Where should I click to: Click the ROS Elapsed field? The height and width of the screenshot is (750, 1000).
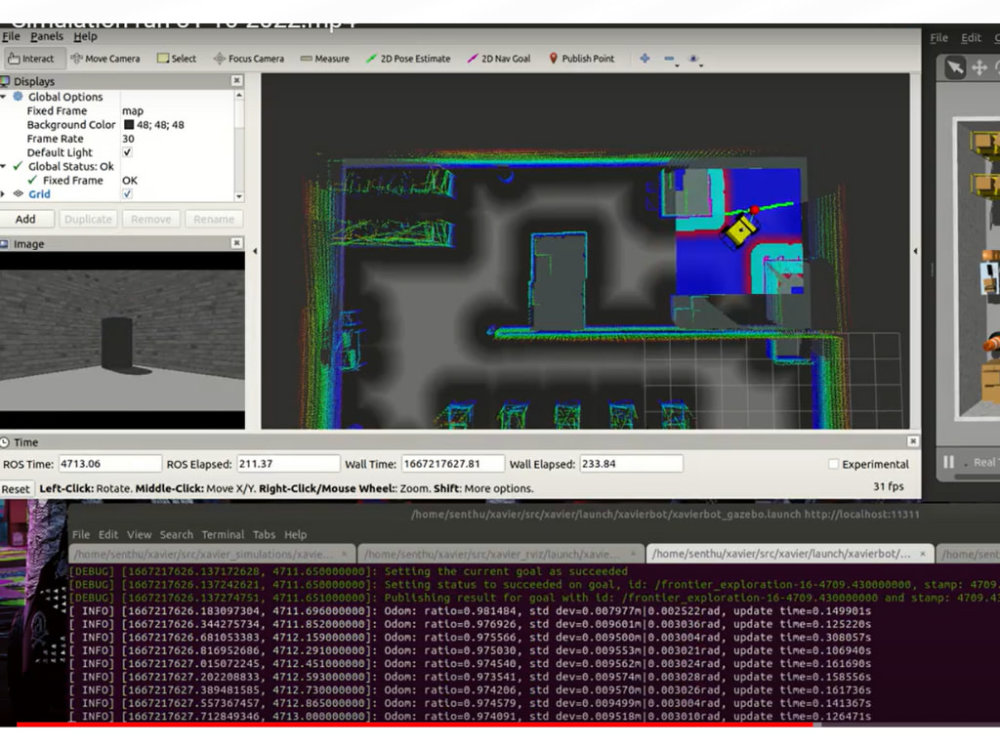[288, 464]
